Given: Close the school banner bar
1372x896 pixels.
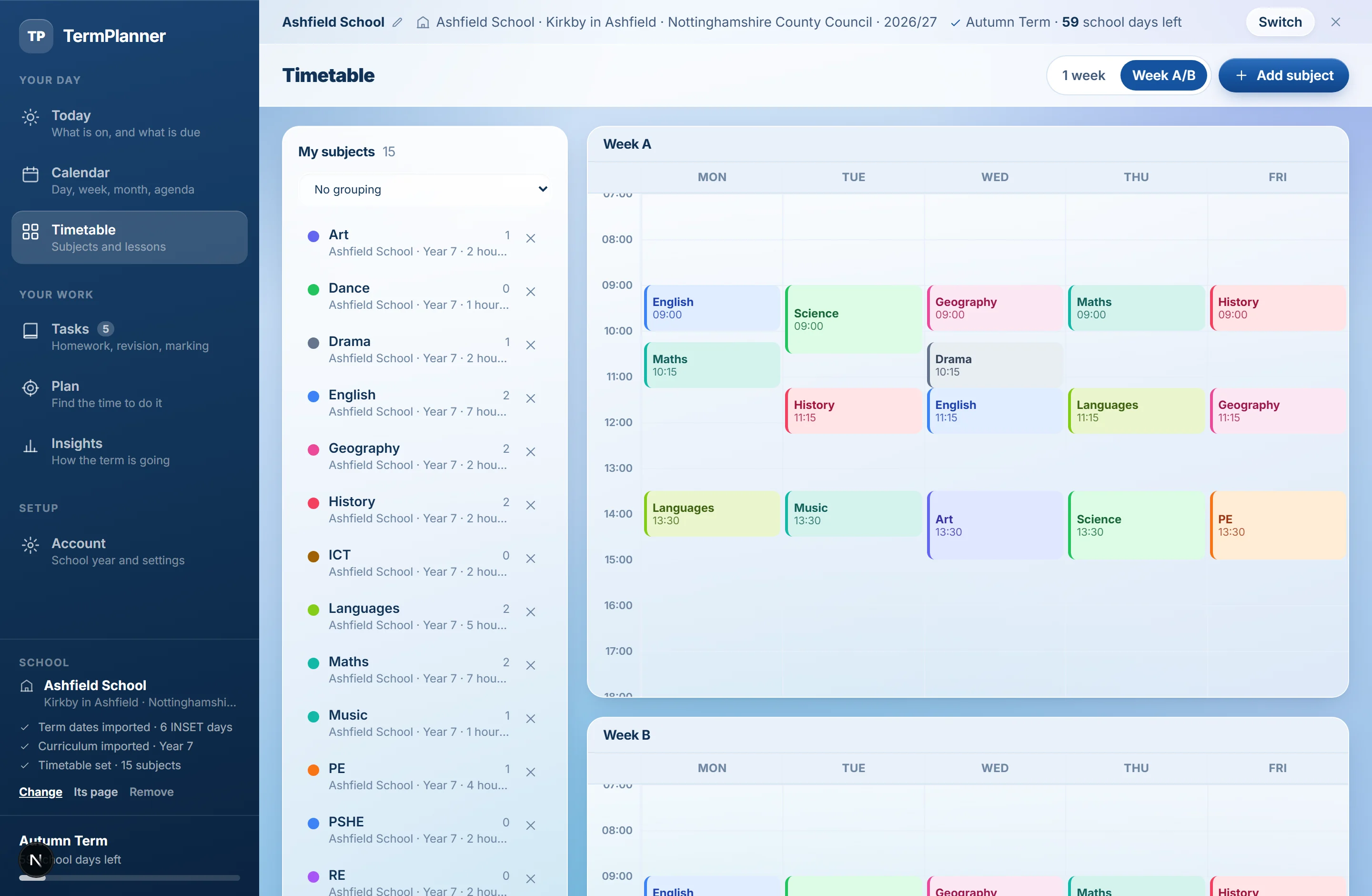Looking at the screenshot, I should coord(1335,22).
